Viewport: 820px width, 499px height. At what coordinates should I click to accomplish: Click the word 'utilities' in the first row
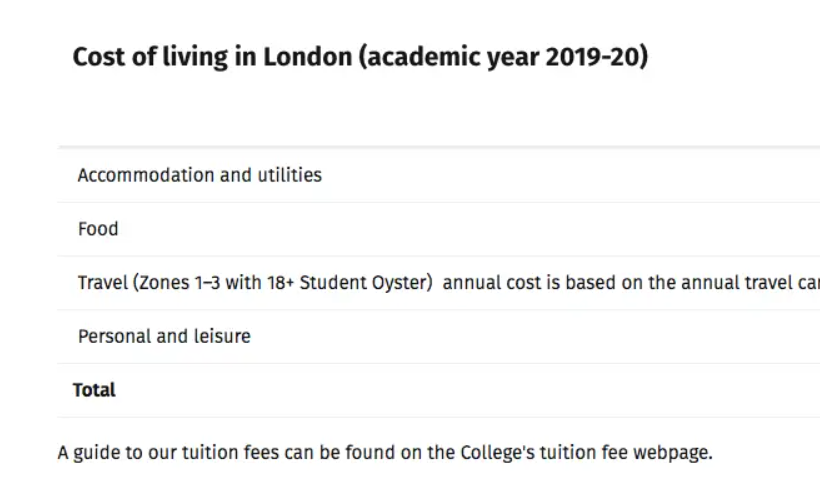[289, 175]
